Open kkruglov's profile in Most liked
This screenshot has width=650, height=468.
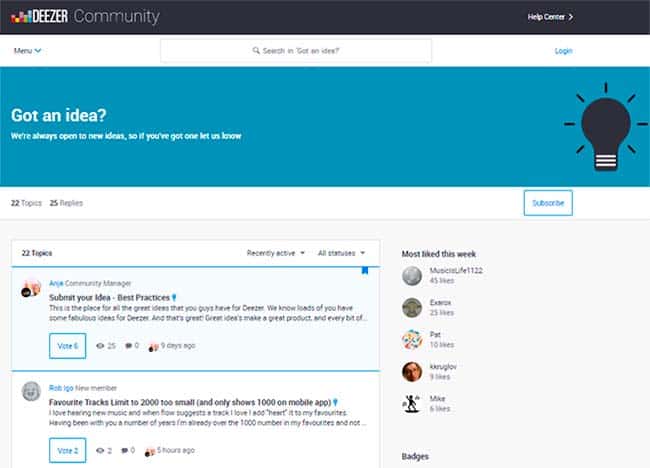point(443,366)
